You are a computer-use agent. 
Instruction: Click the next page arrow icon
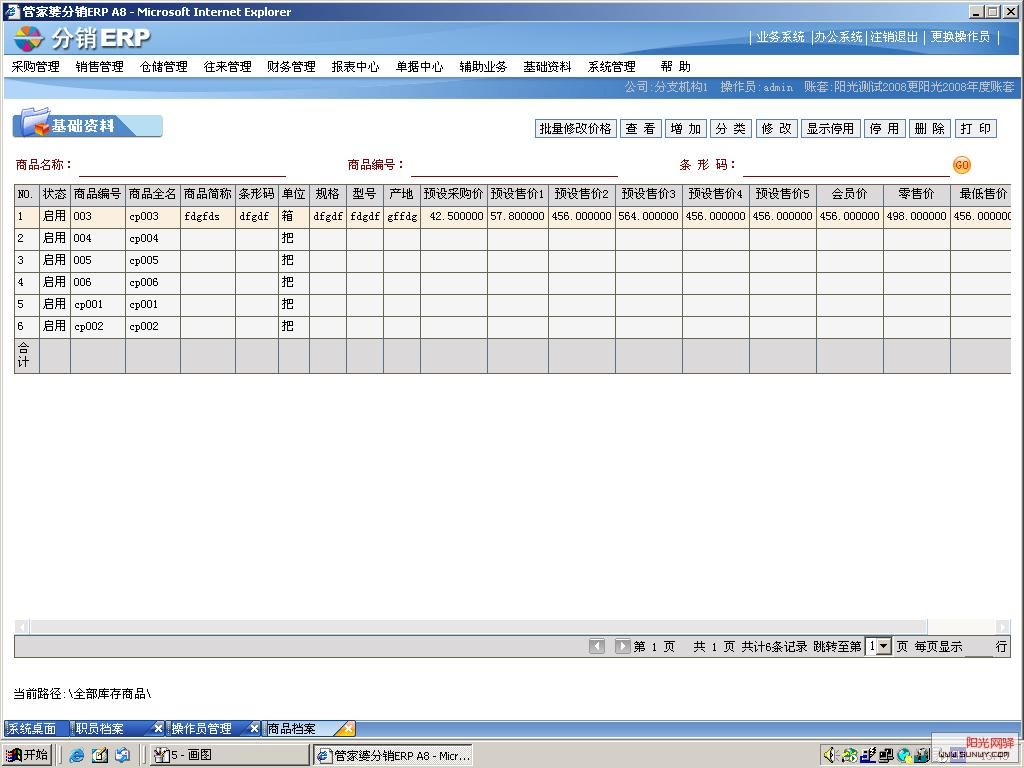point(623,645)
